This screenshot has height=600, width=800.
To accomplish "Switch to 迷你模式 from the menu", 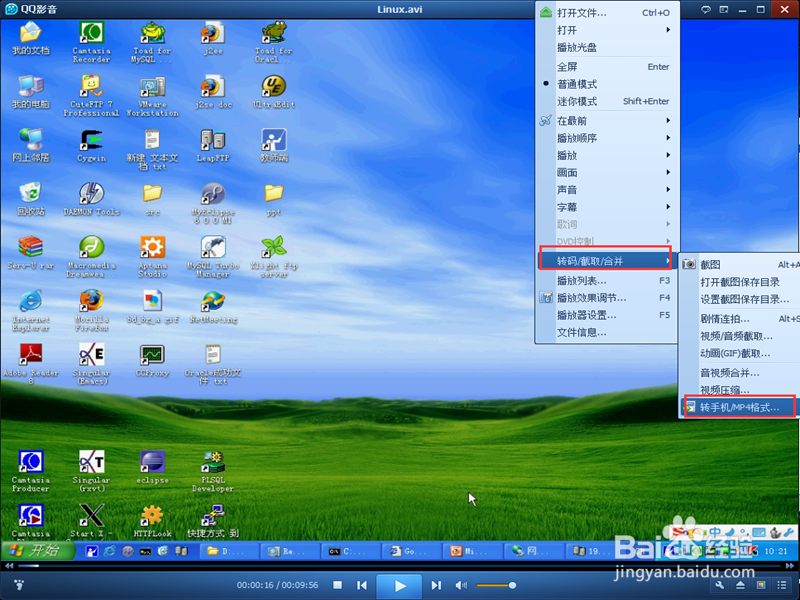I will [607, 102].
